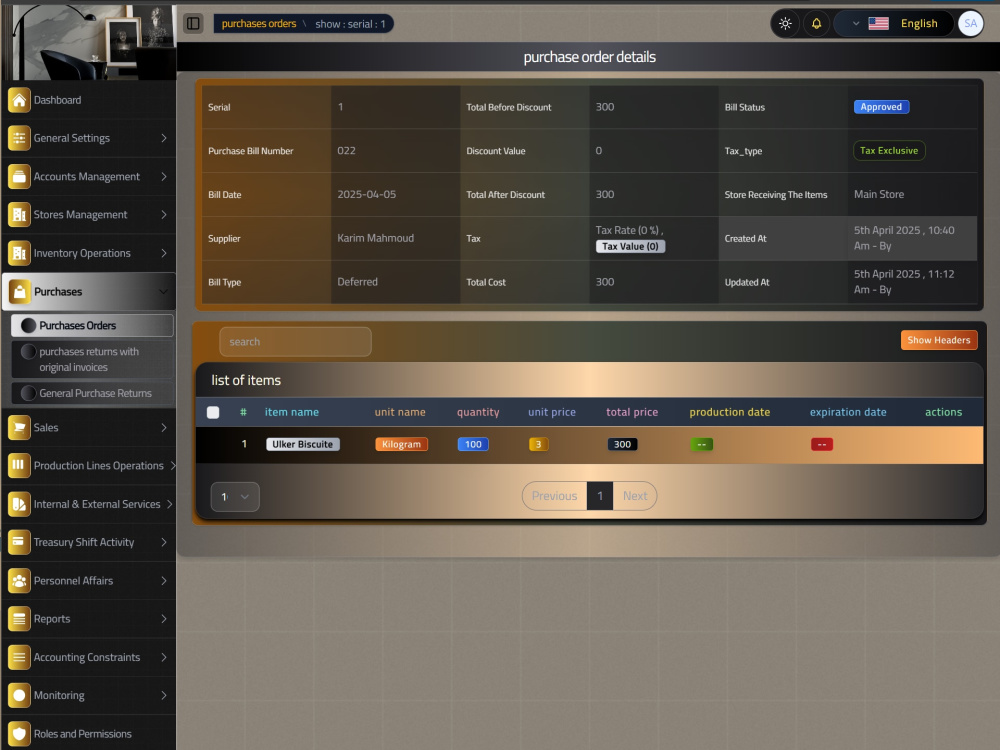The height and width of the screenshot is (750, 1000).
Task: Click the Next page button
Action: [635, 496]
